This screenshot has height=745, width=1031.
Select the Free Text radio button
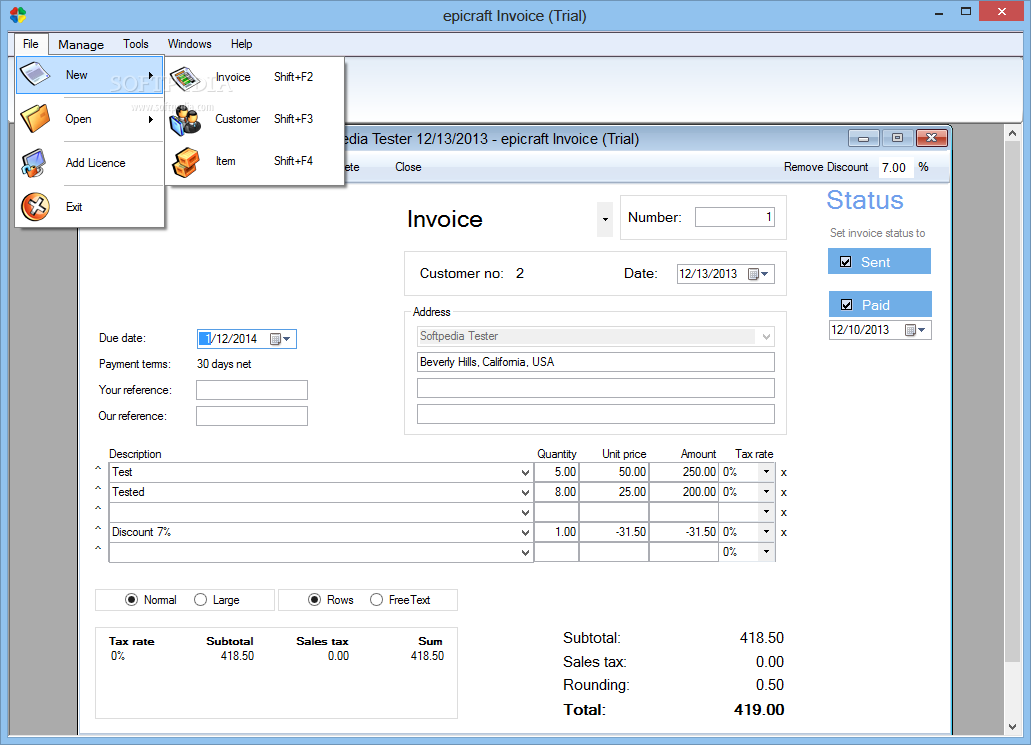coord(376,600)
